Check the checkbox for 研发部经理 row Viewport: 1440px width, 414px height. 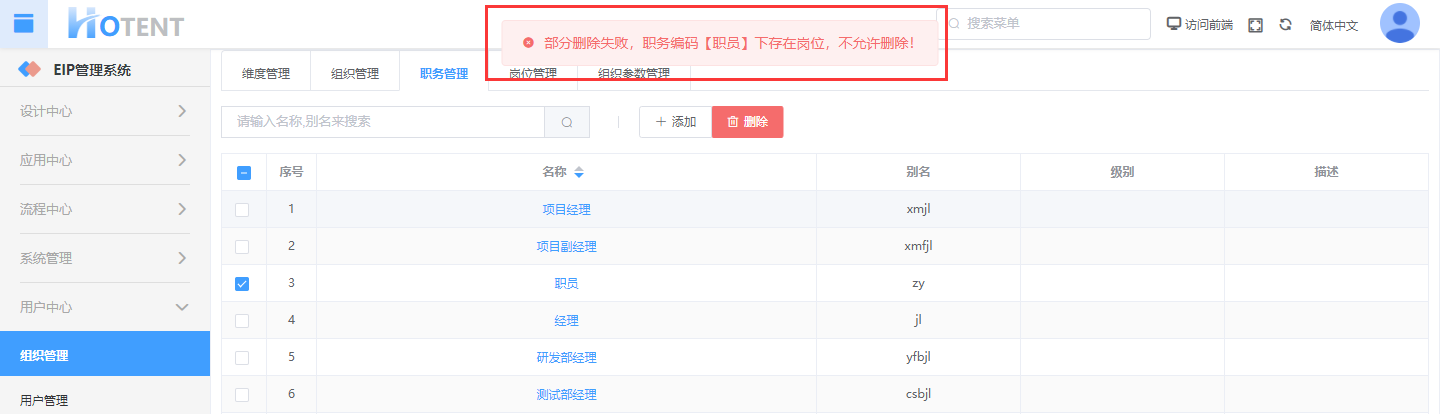[242, 358]
